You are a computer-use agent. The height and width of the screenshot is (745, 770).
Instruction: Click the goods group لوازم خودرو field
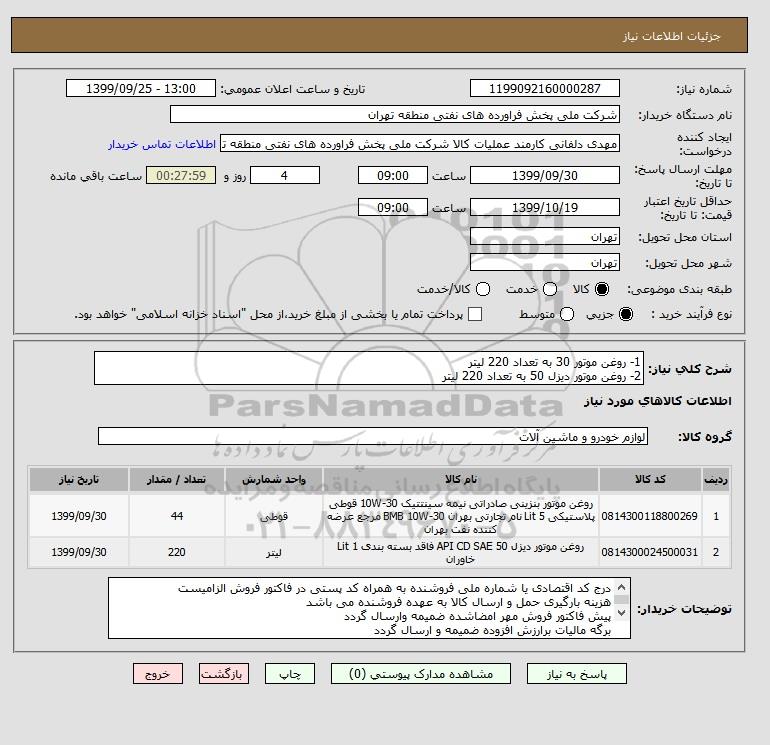pos(373,436)
